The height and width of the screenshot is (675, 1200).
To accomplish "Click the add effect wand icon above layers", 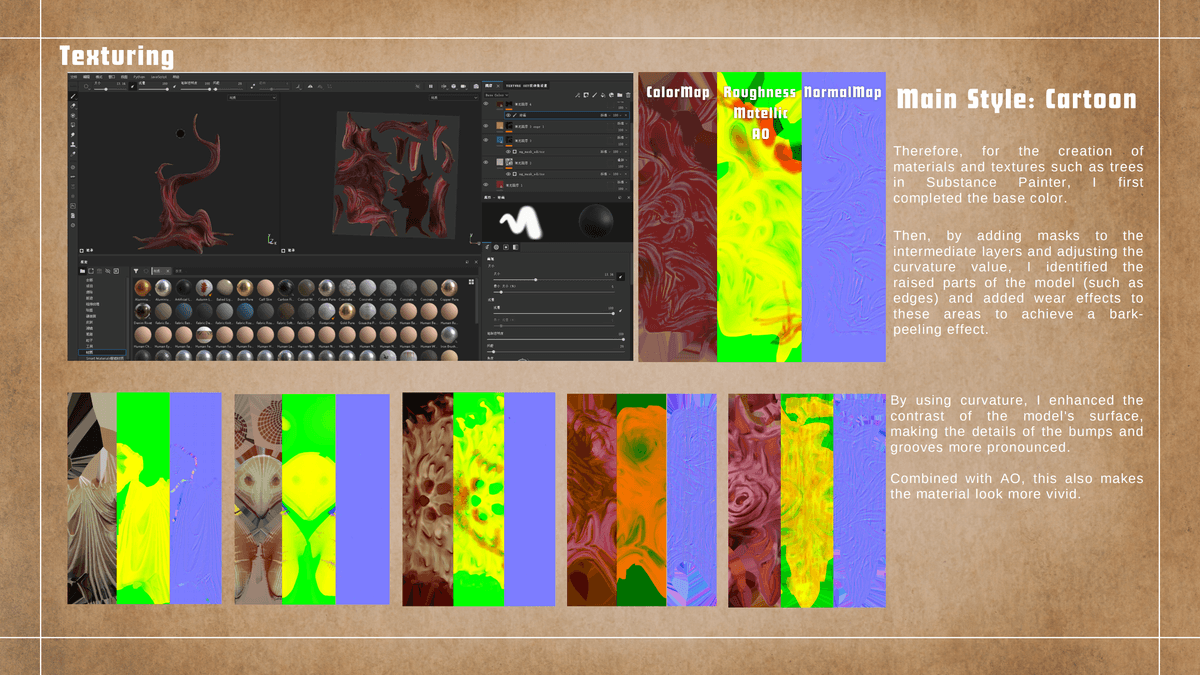I will tap(577, 95).
